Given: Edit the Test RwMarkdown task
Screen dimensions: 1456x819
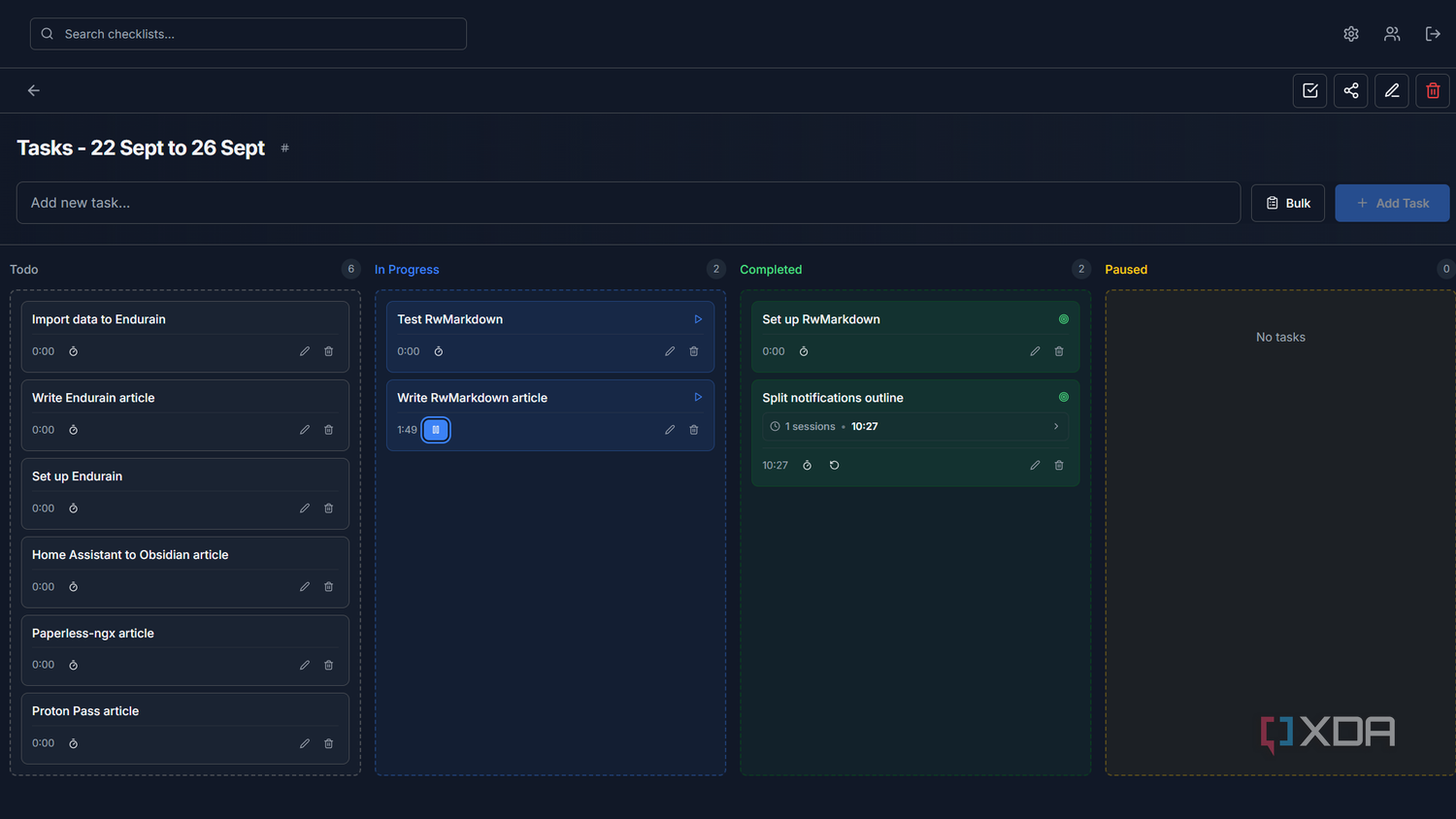Looking at the screenshot, I should coord(670,351).
